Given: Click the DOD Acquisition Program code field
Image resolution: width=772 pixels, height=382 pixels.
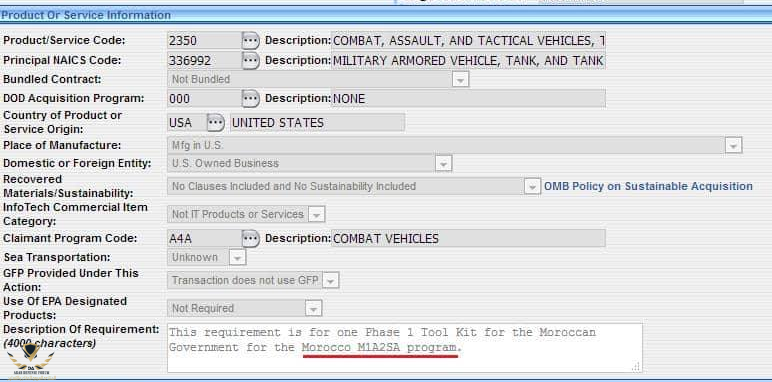Looking at the screenshot, I should click(x=204, y=98).
